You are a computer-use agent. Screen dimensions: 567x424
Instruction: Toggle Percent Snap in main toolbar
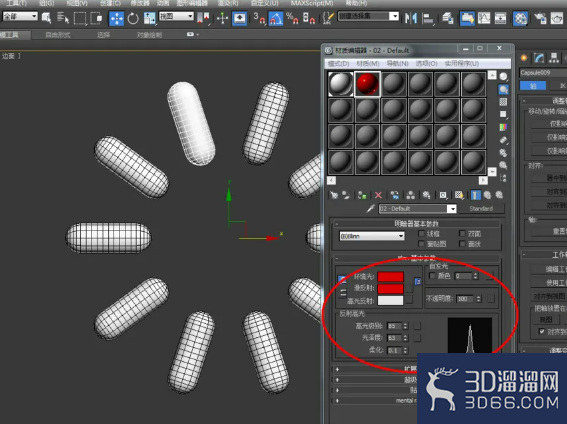click(x=292, y=18)
